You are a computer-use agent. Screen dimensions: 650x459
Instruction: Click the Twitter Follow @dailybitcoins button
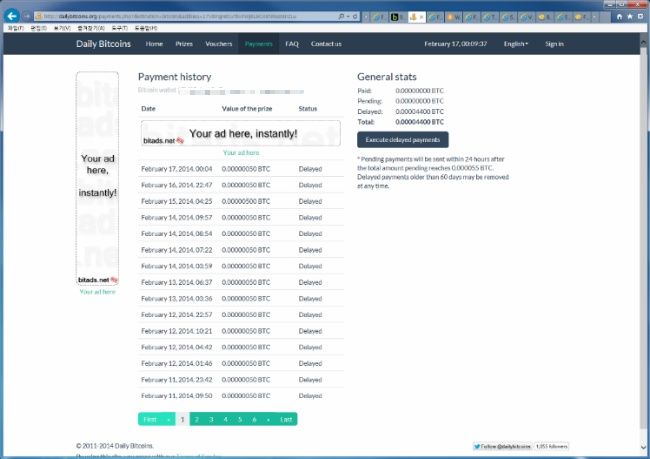(x=502, y=447)
